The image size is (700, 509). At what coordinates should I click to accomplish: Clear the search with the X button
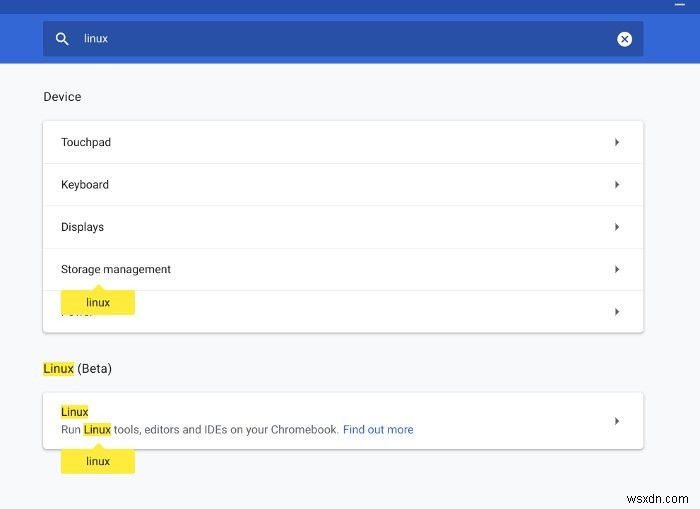point(624,39)
